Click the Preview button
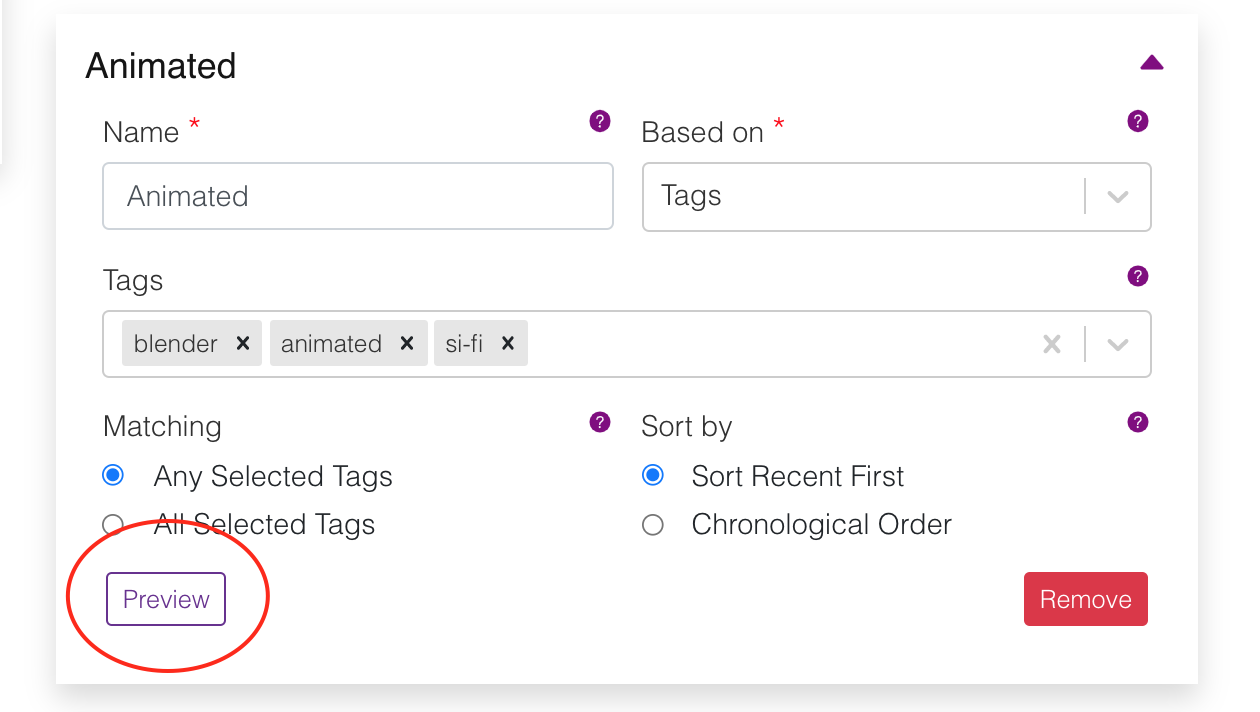Image resolution: width=1260 pixels, height=712 pixels. [165, 599]
